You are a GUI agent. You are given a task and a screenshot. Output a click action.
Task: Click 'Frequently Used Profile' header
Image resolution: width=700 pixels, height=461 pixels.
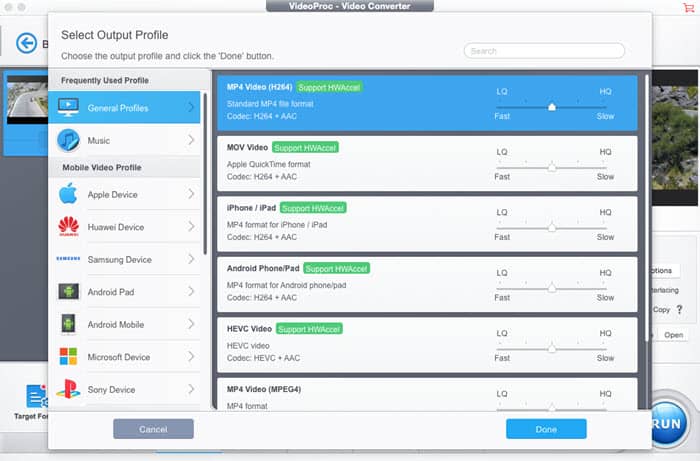point(105,80)
